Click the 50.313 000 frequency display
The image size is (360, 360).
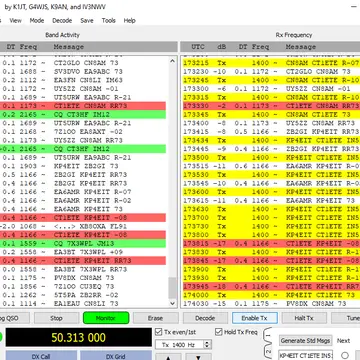point(79,337)
